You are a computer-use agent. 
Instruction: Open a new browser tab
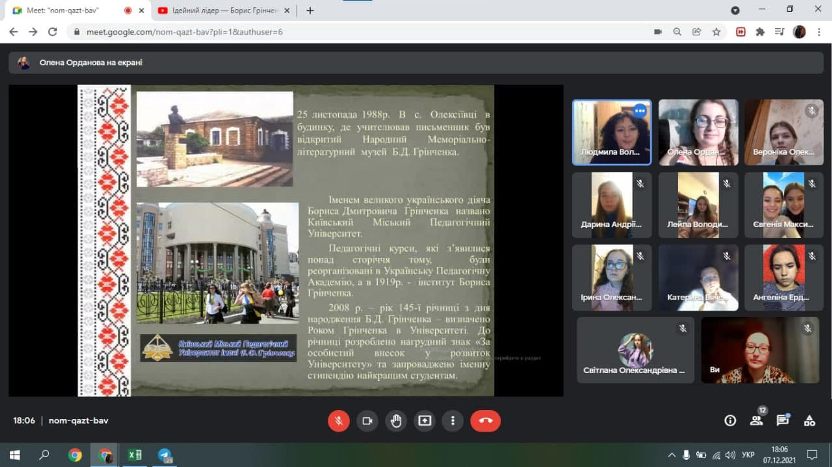pos(310,10)
